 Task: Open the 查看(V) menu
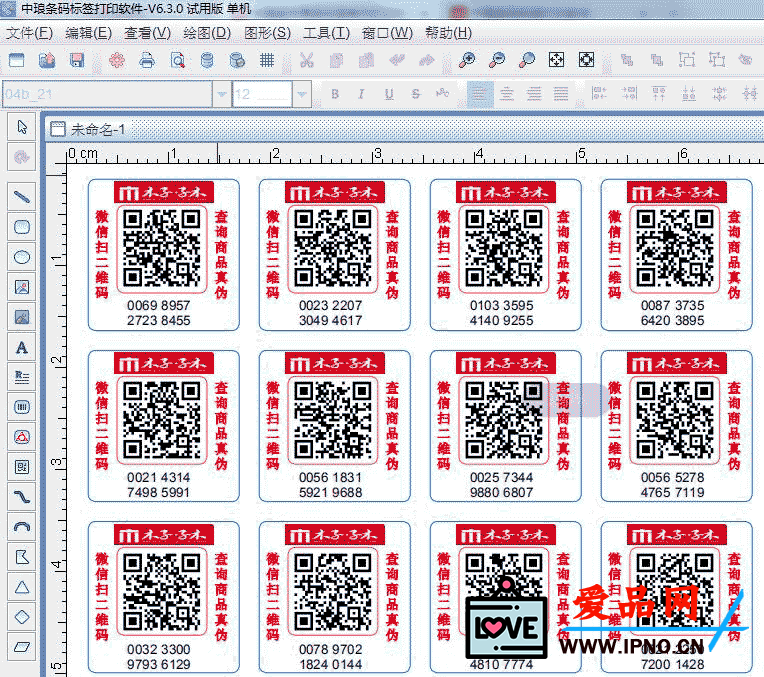148,33
